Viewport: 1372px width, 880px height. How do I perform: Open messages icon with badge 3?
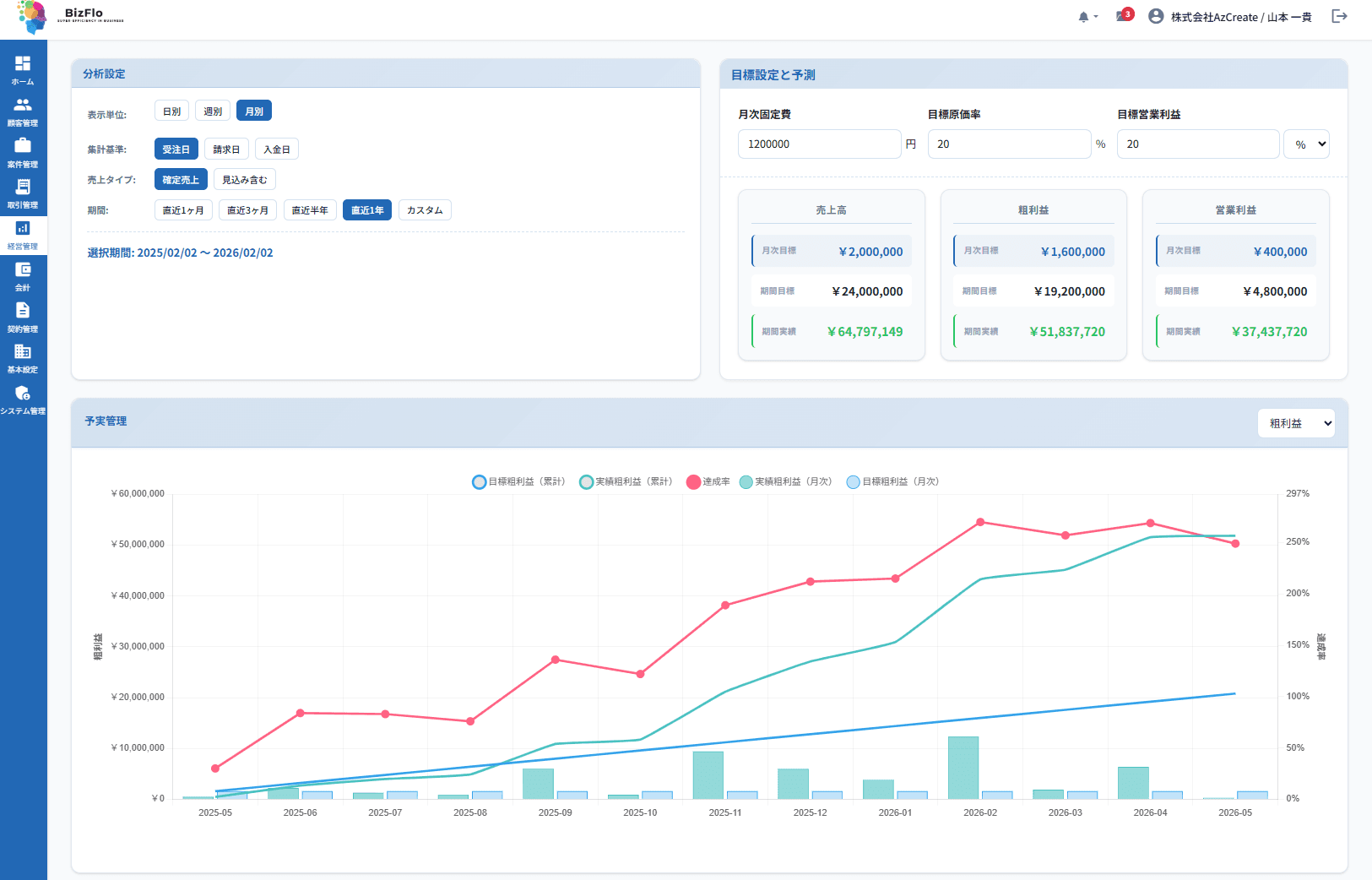[x=1124, y=15]
